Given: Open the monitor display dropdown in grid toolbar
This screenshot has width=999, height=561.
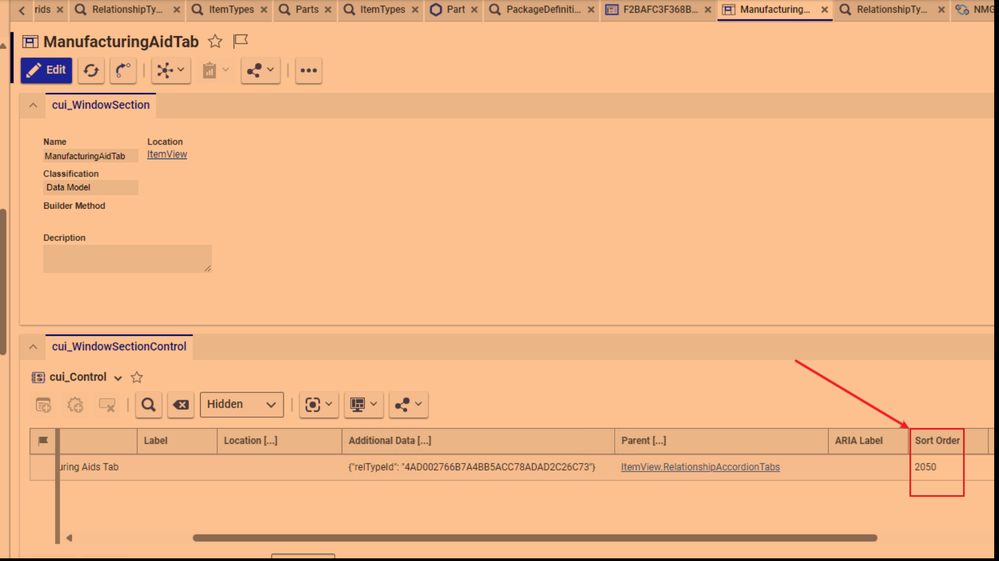Looking at the screenshot, I should (363, 405).
